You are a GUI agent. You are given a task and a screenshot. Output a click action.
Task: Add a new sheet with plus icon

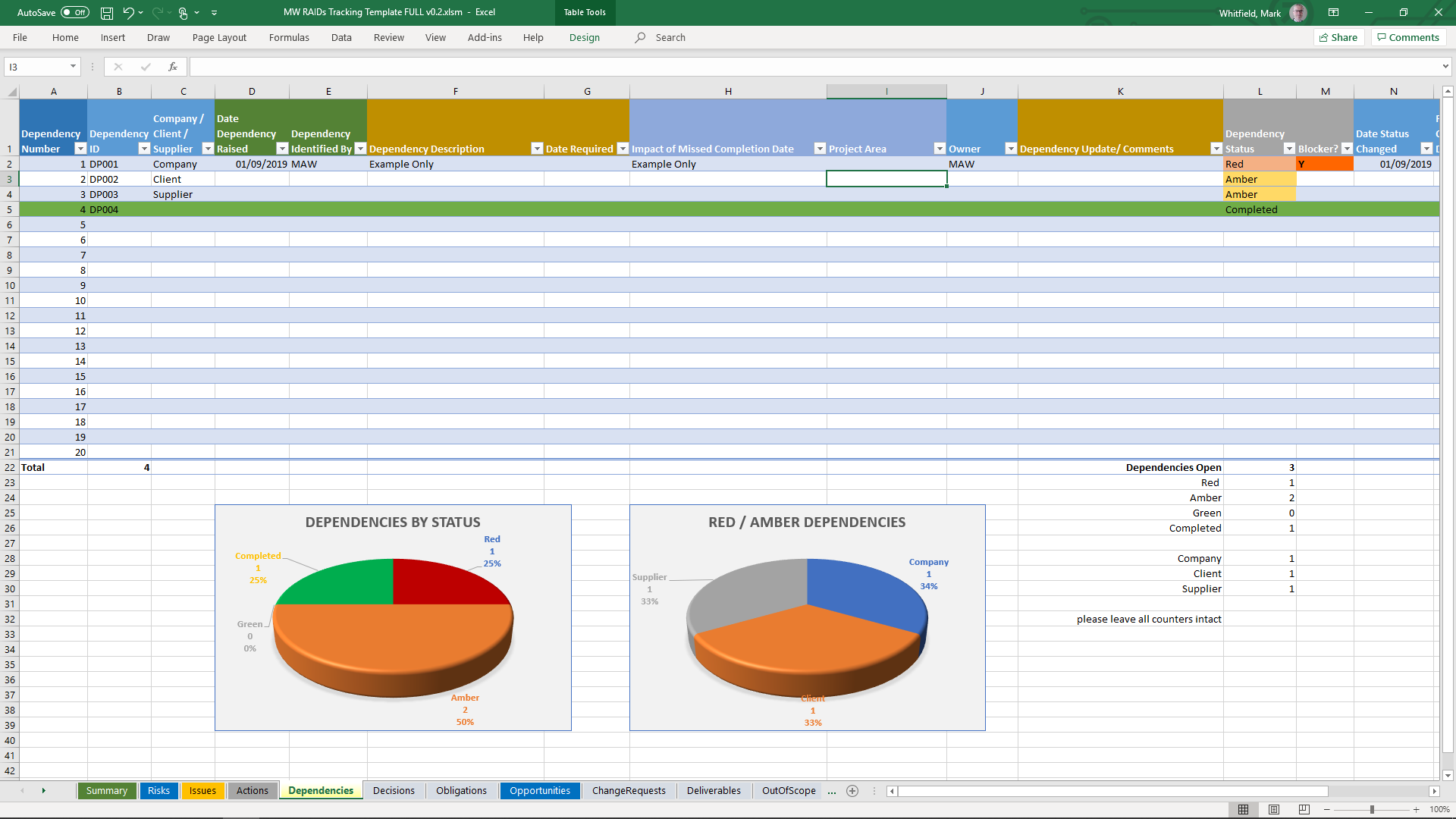click(852, 791)
